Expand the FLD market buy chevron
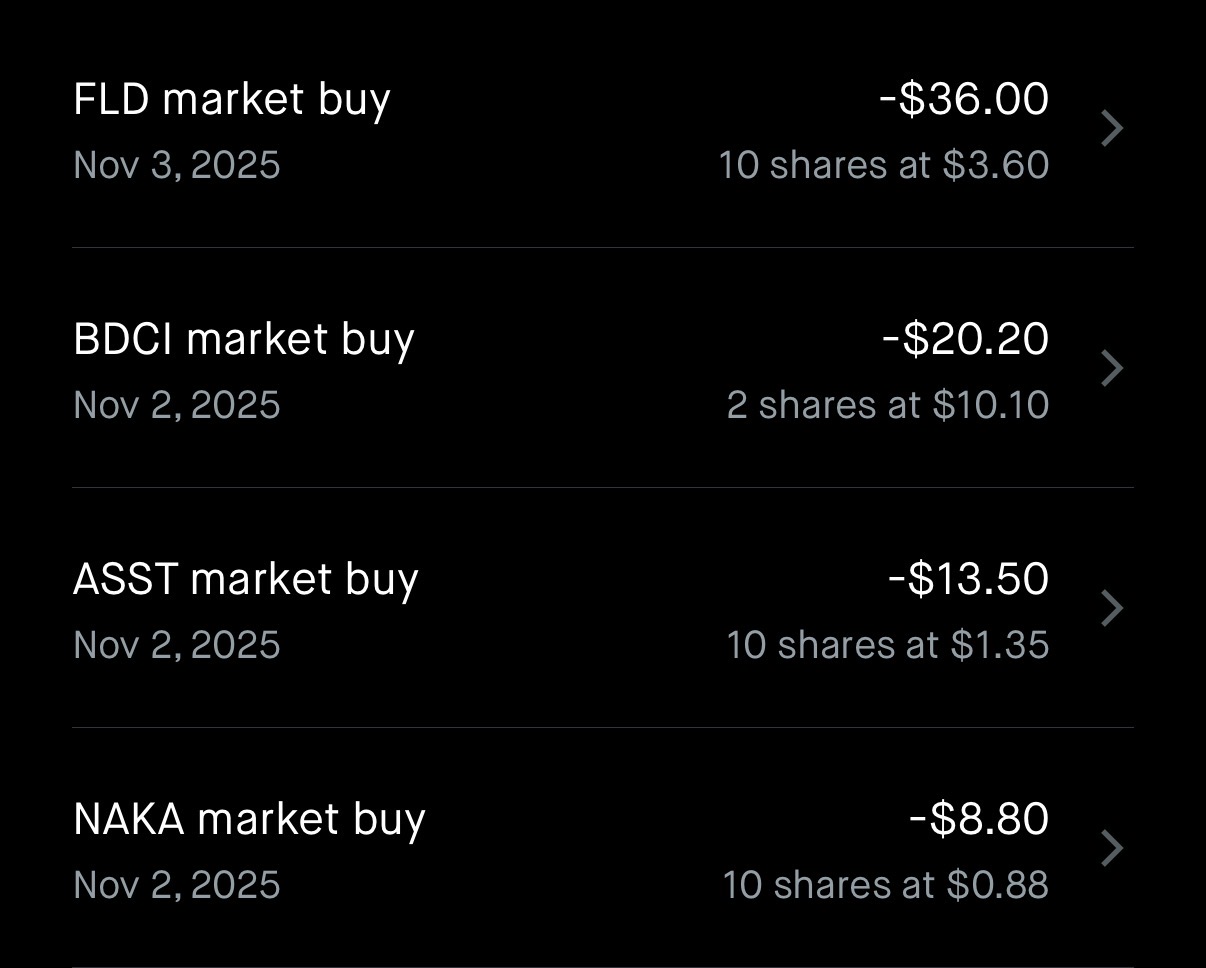This screenshot has height=968, width=1206. [1112, 129]
